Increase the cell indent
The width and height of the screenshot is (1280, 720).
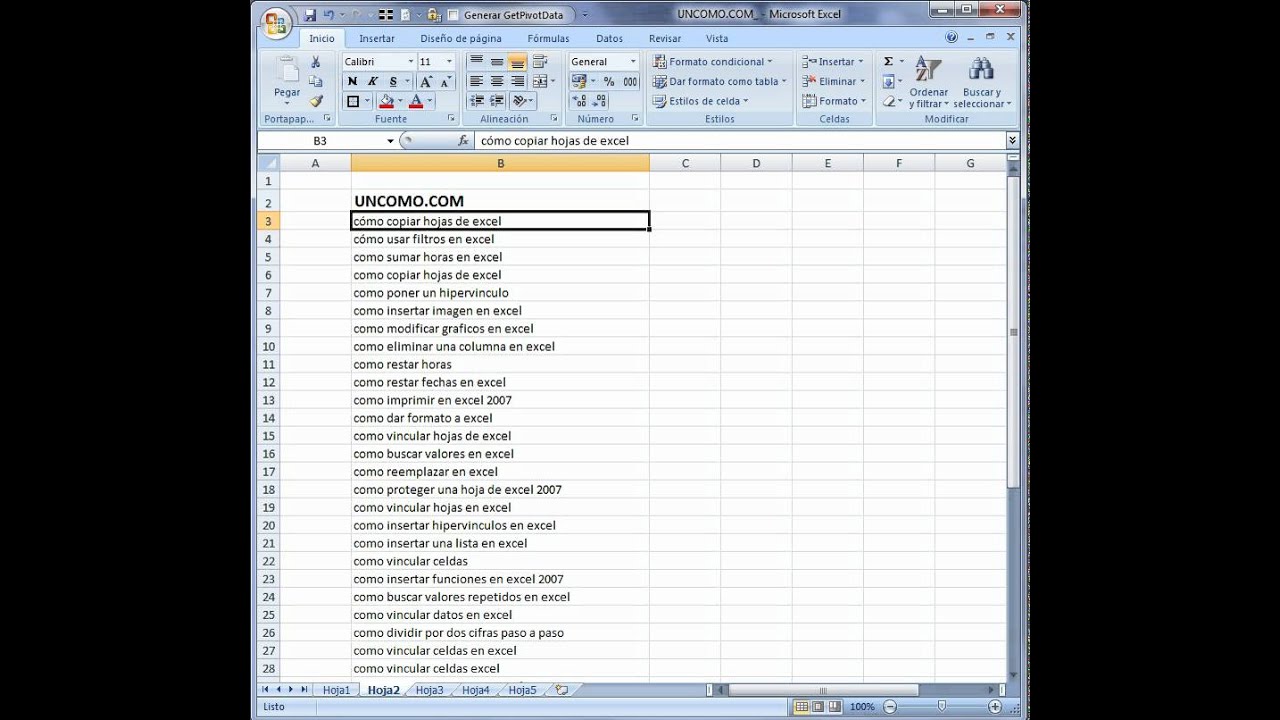tap(497, 101)
